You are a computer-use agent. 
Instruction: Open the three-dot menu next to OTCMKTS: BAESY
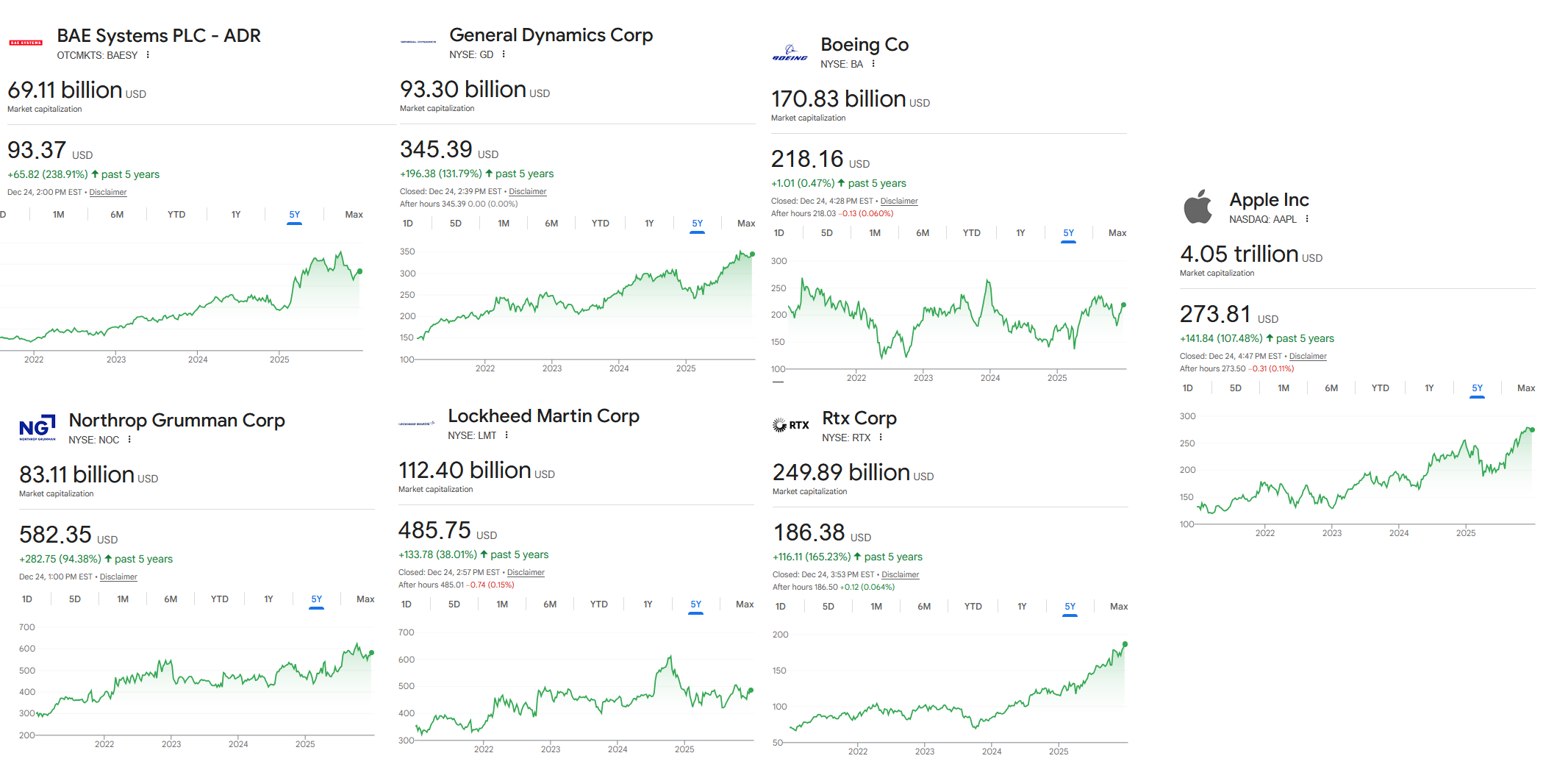tap(148, 55)
